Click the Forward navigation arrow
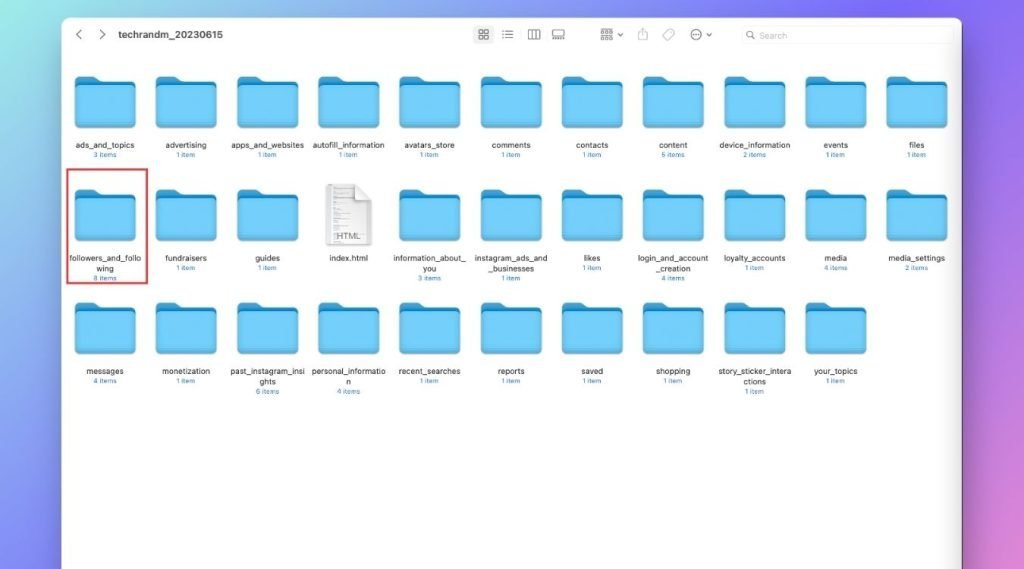1024x569 pixels. tap(102, 34)
